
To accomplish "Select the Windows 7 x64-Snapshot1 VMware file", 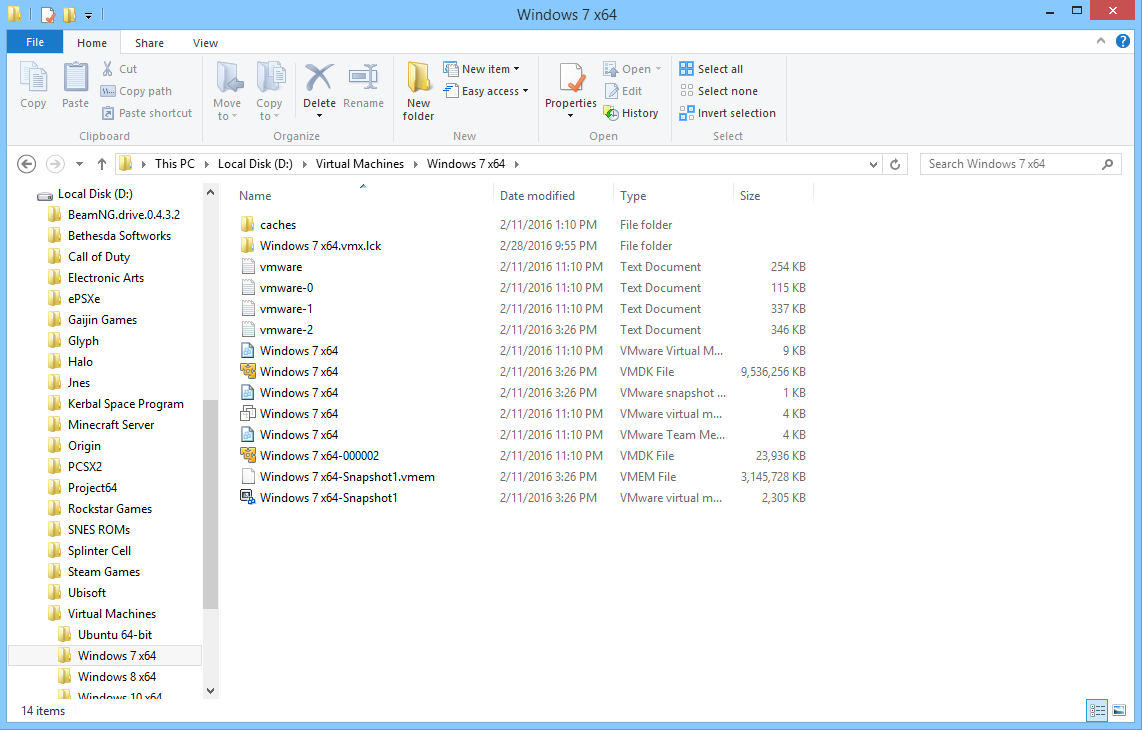I will [x=522, y=498].
